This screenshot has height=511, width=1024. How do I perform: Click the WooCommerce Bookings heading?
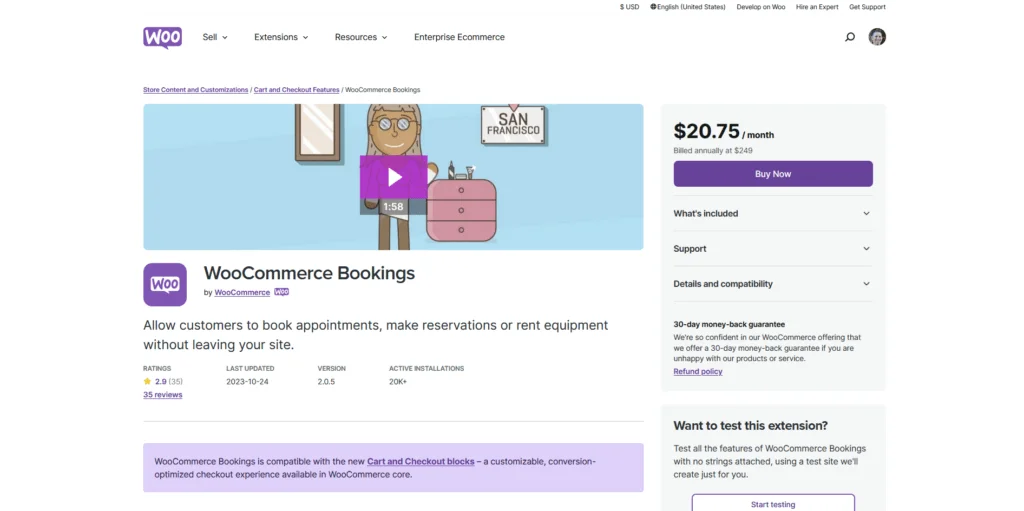coord(309,273)
